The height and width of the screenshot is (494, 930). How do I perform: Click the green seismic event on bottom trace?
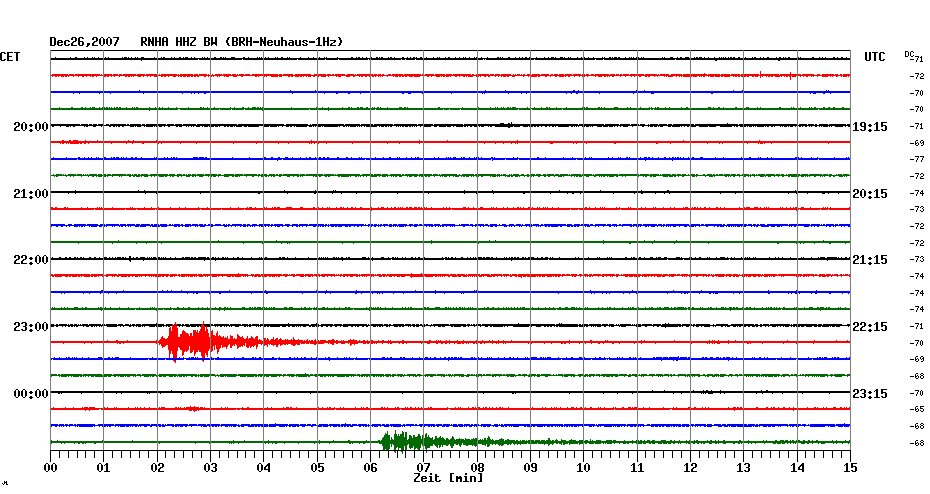pos(405,441)
